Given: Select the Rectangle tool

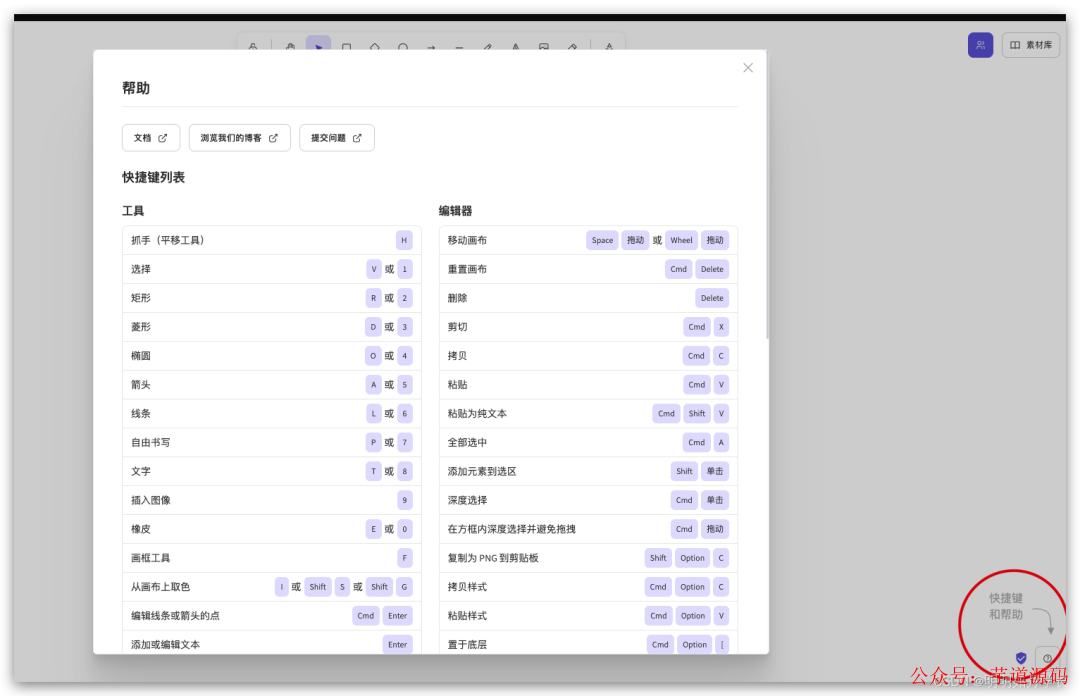Looking at the screenshot, I should click(x=346, y=45).
